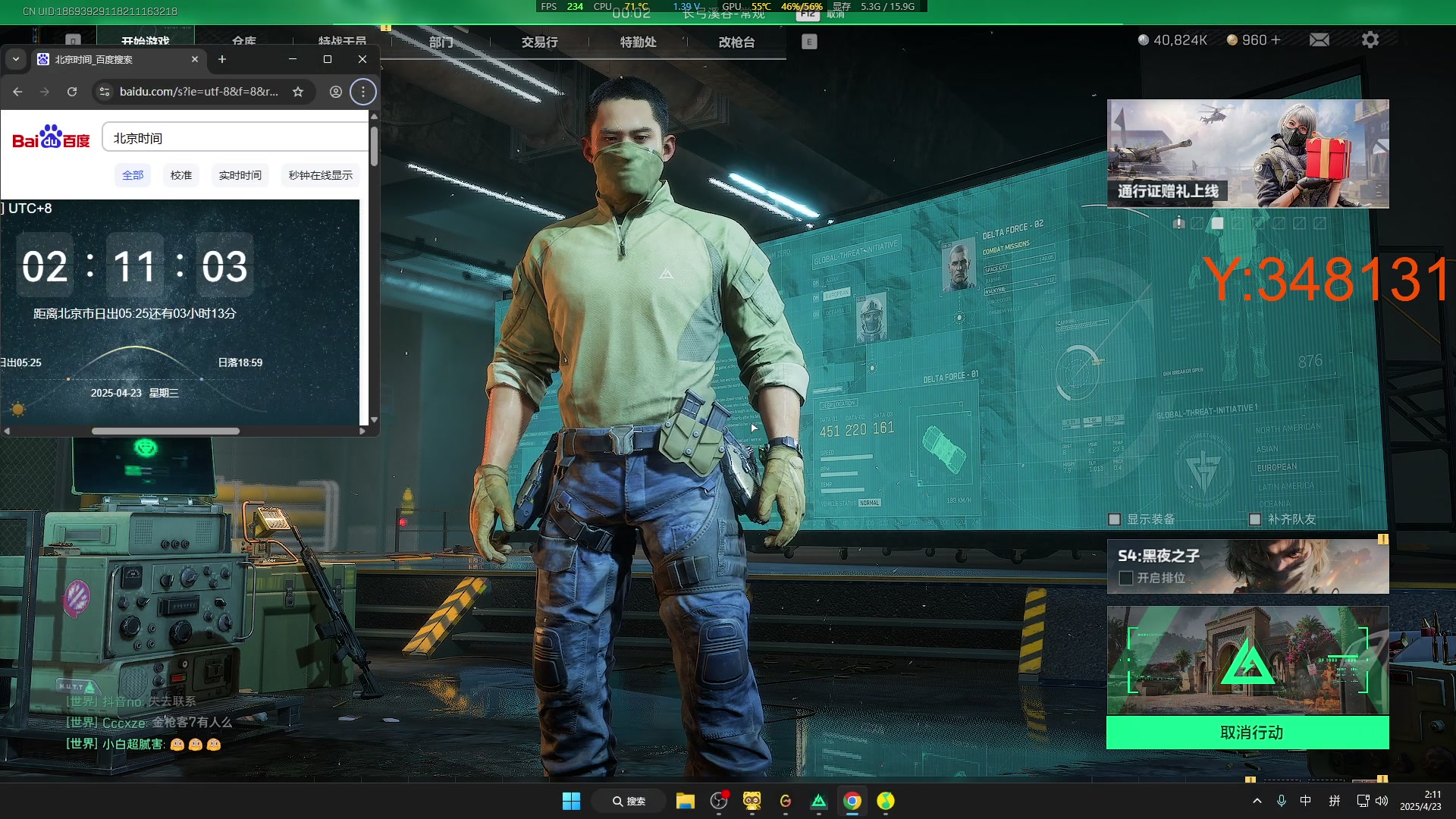
Task: Toggle 补齐队友 checkbox
Action: 1255,519
